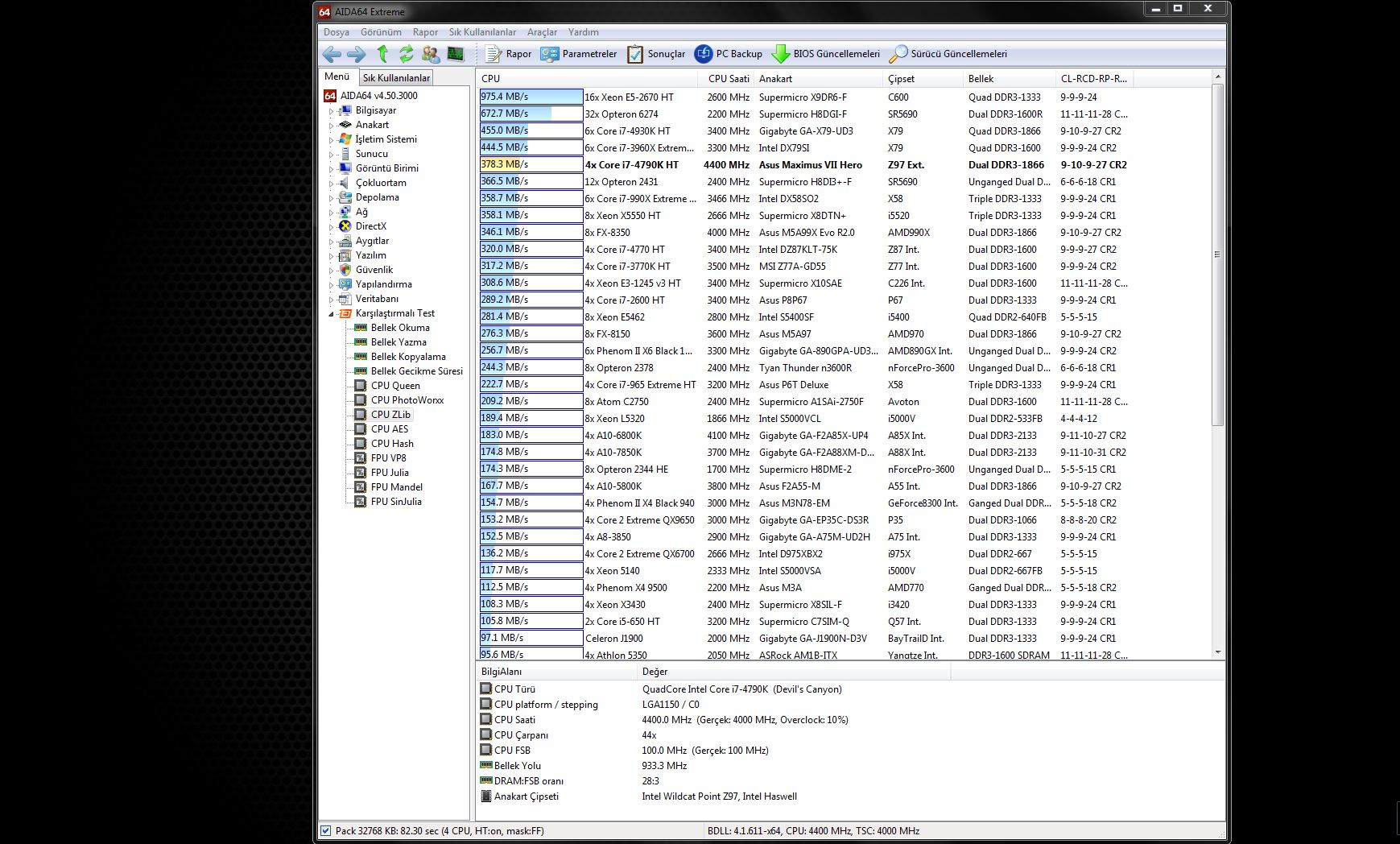Sort by CL-RCD-RP-R... column header
This screenshot has width=1400, height=844.
1095,78
